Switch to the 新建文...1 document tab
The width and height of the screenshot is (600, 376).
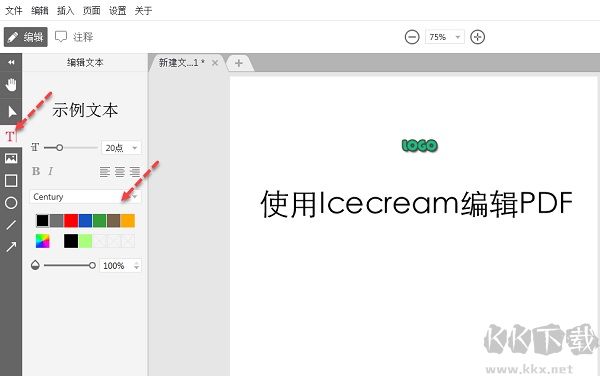[x=181, y=63]
